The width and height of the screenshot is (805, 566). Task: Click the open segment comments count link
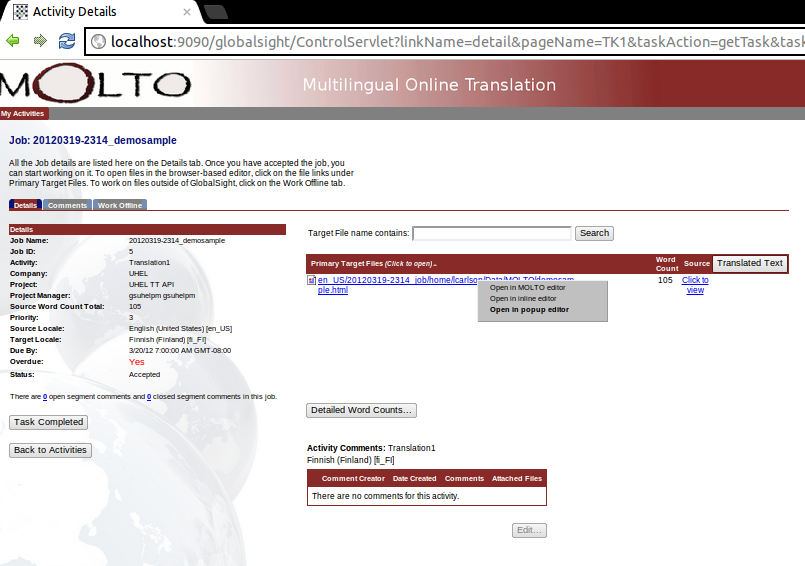point(45,397)
